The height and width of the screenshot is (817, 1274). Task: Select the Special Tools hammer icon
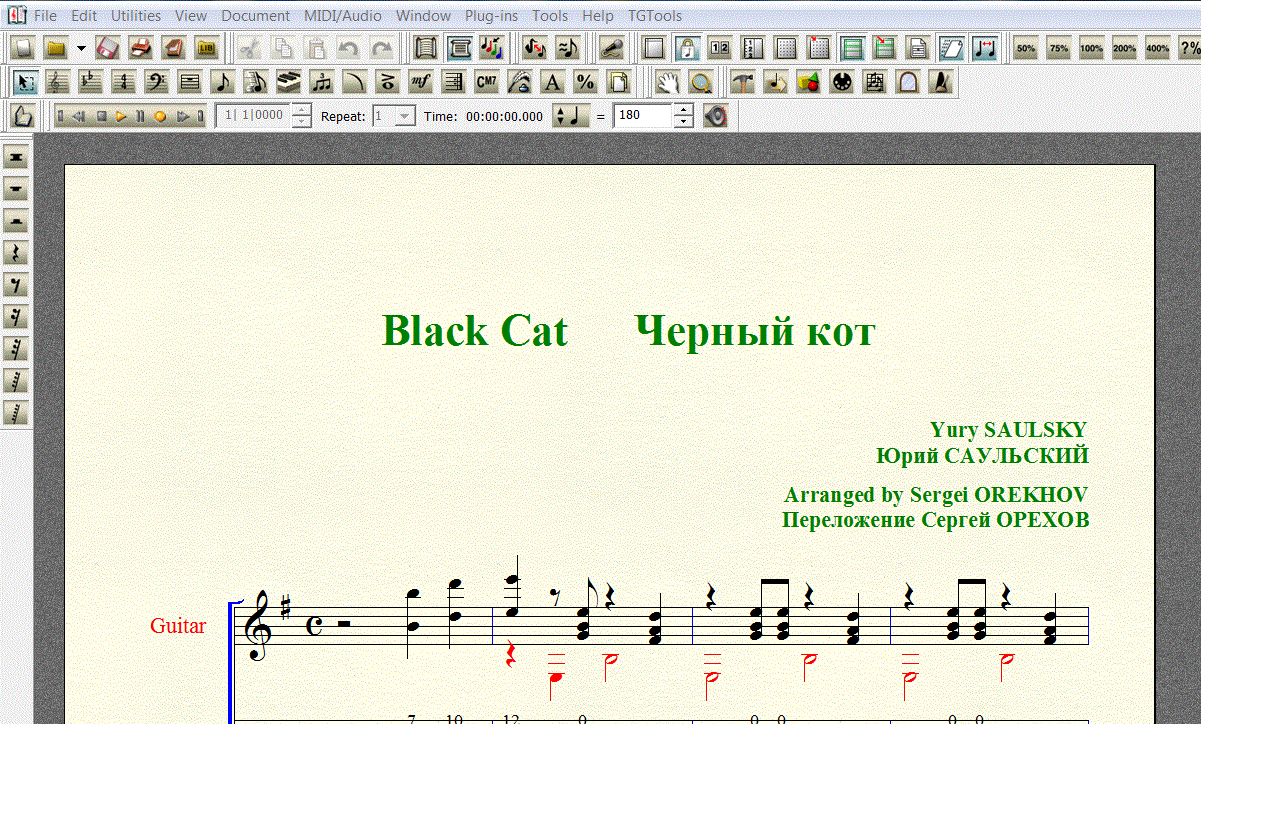coord(742,82)
